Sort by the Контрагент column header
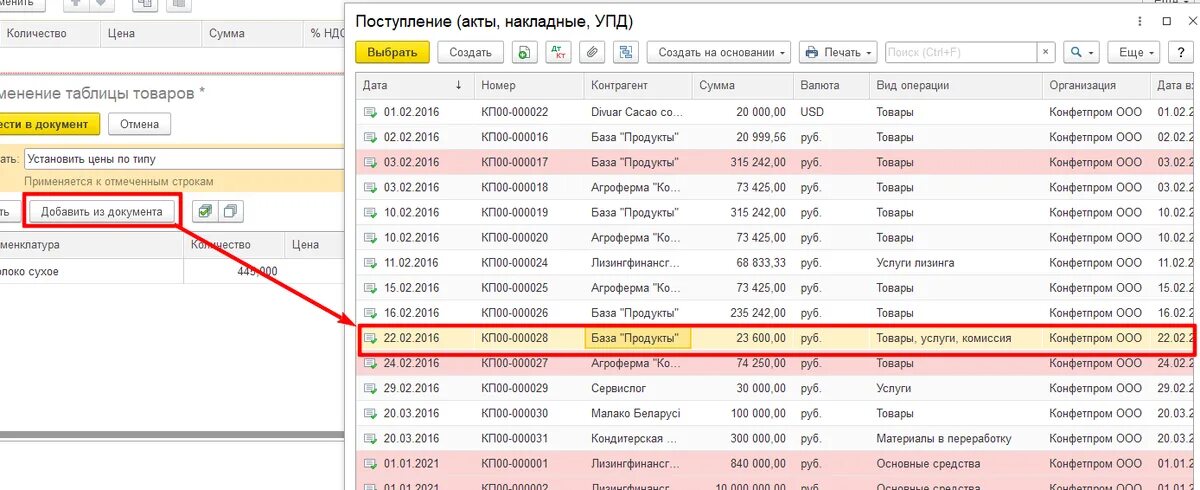1200x490 pixels. click(637, 85)
